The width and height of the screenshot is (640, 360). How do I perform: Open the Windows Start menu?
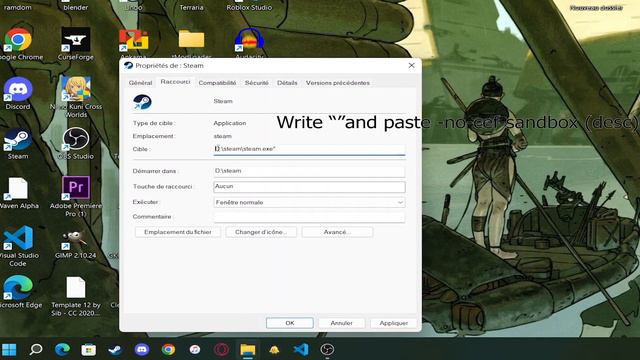[x=9, y=350]
